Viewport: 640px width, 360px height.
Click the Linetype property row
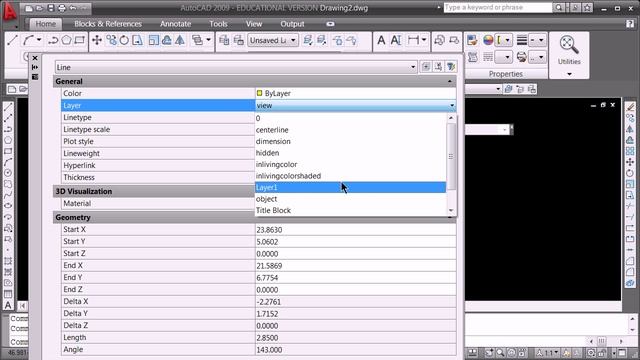click(158, 118)
